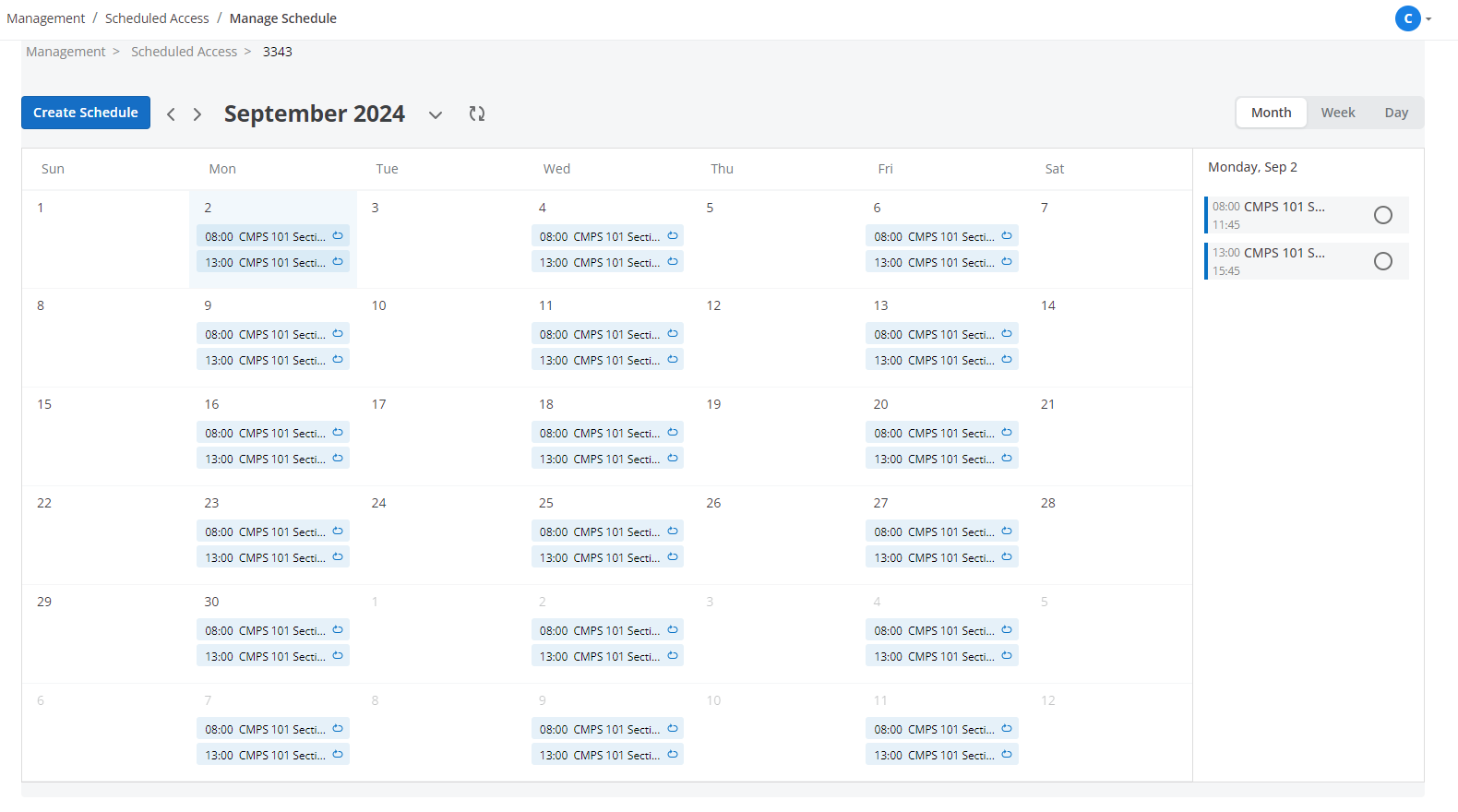Open Scheduled Access in the top breadcrumb
This screenshot has height=812, width=1458.
tap(157, 18)
